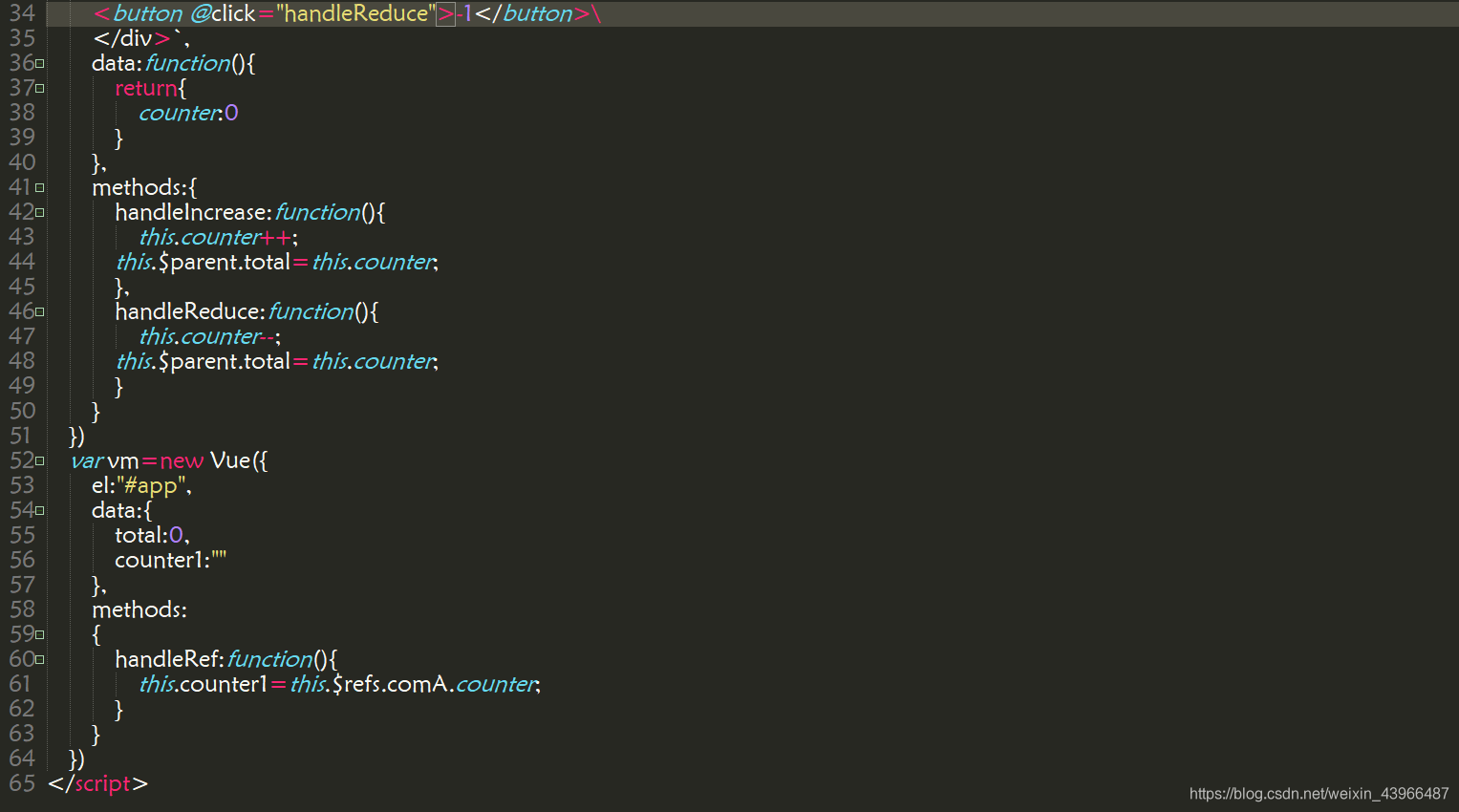Click 'counter:0' on line 38
1459x812 pixels.
pos(188,113)
